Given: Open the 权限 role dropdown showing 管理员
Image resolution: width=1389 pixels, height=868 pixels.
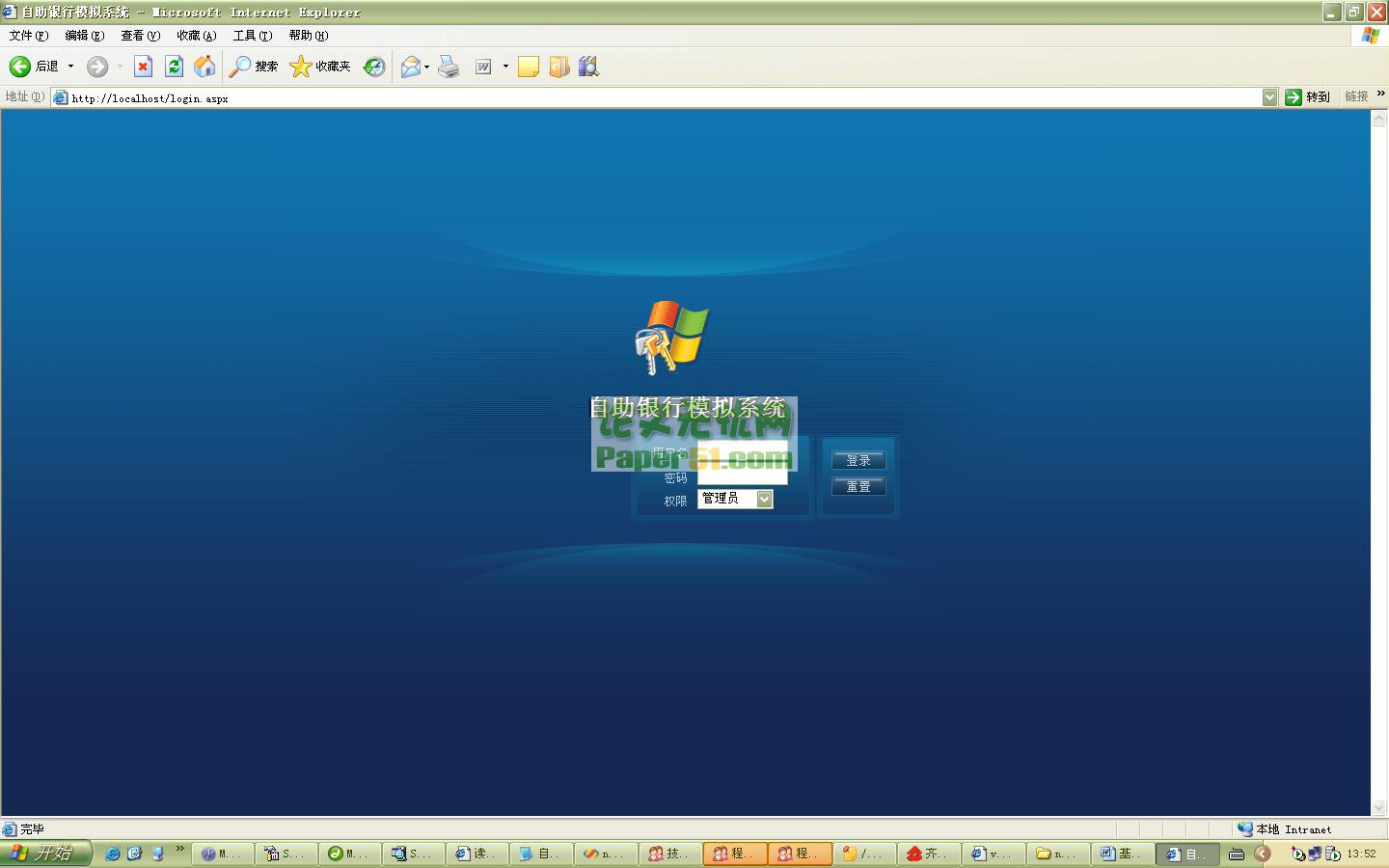Looking at the screenshot, I should point(735,499).
